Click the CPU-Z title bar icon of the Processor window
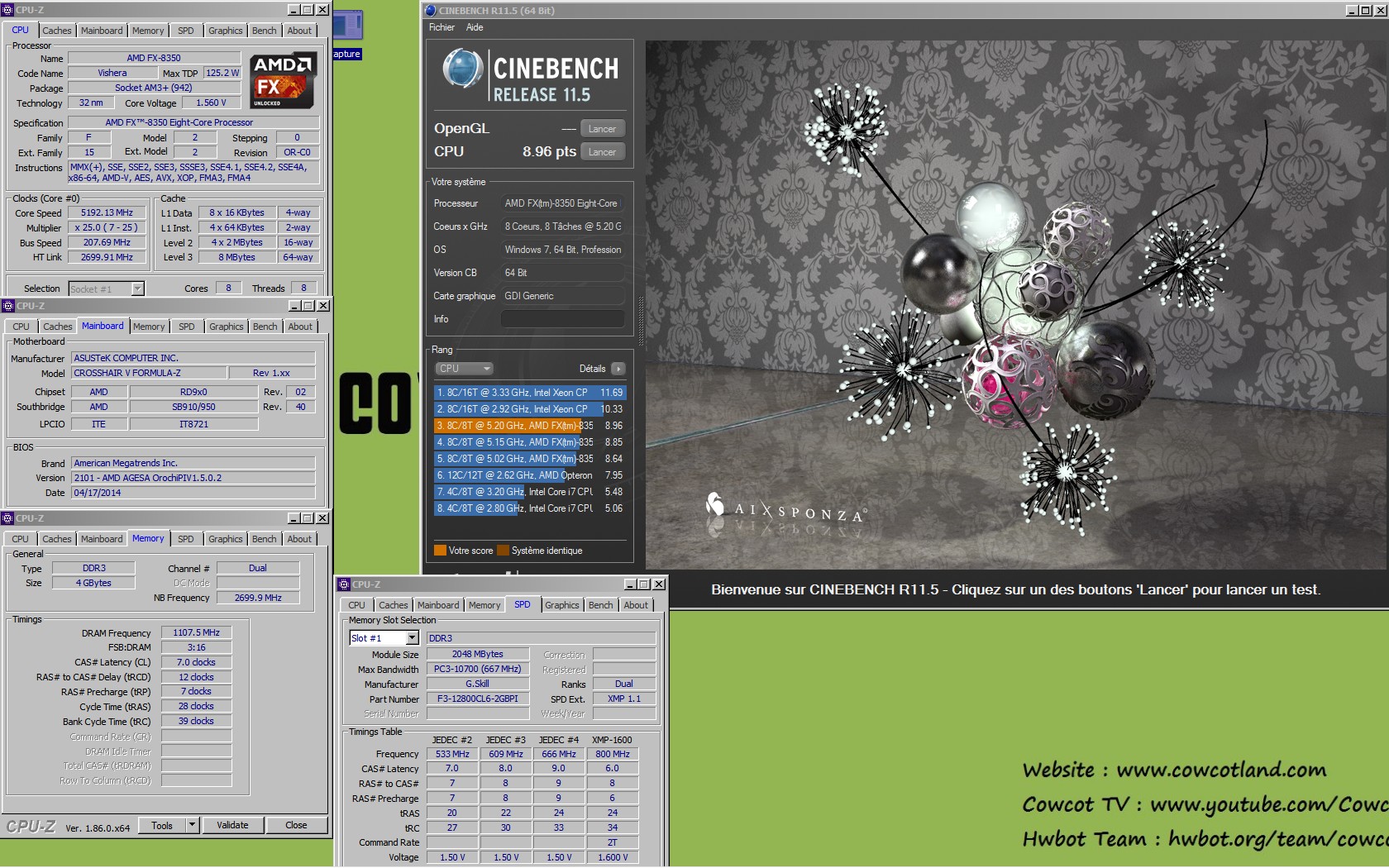1389x868 pixels. coord(8,10)
